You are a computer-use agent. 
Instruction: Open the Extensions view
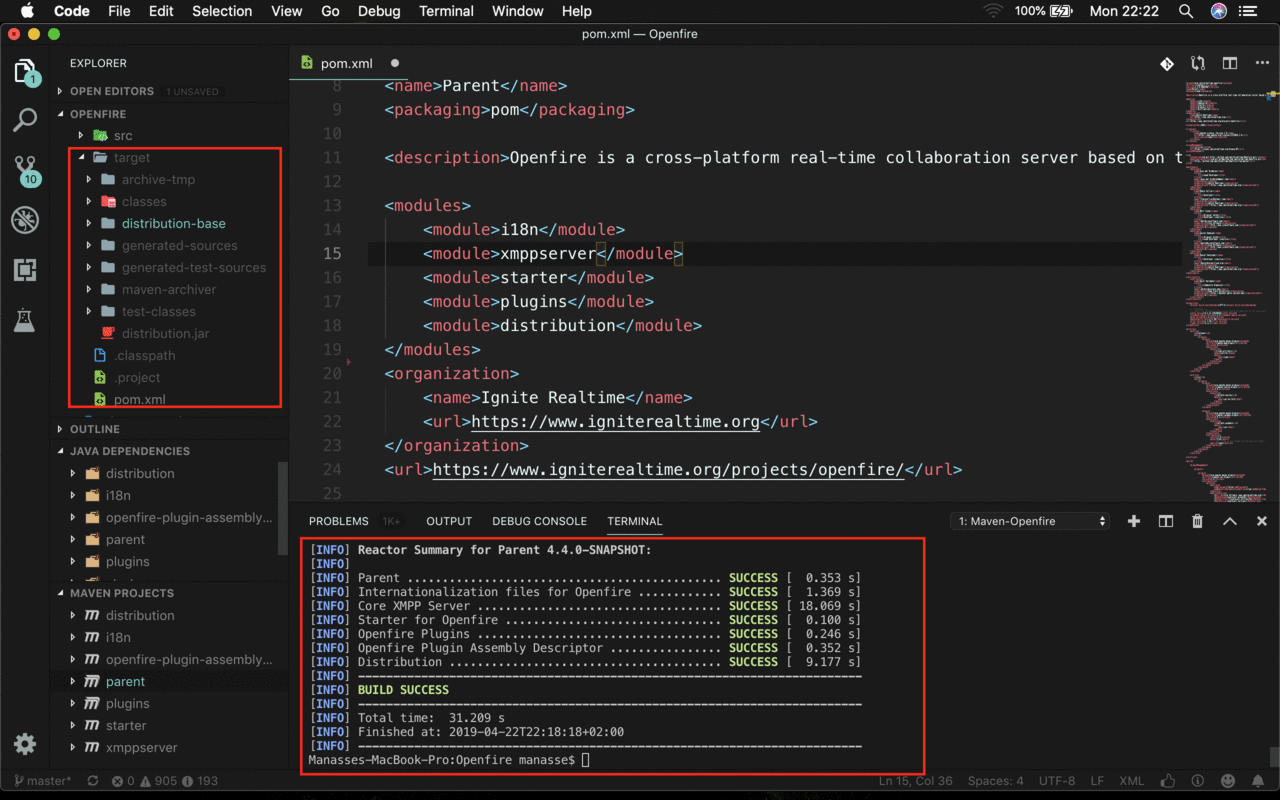click(x=25, y=270)
